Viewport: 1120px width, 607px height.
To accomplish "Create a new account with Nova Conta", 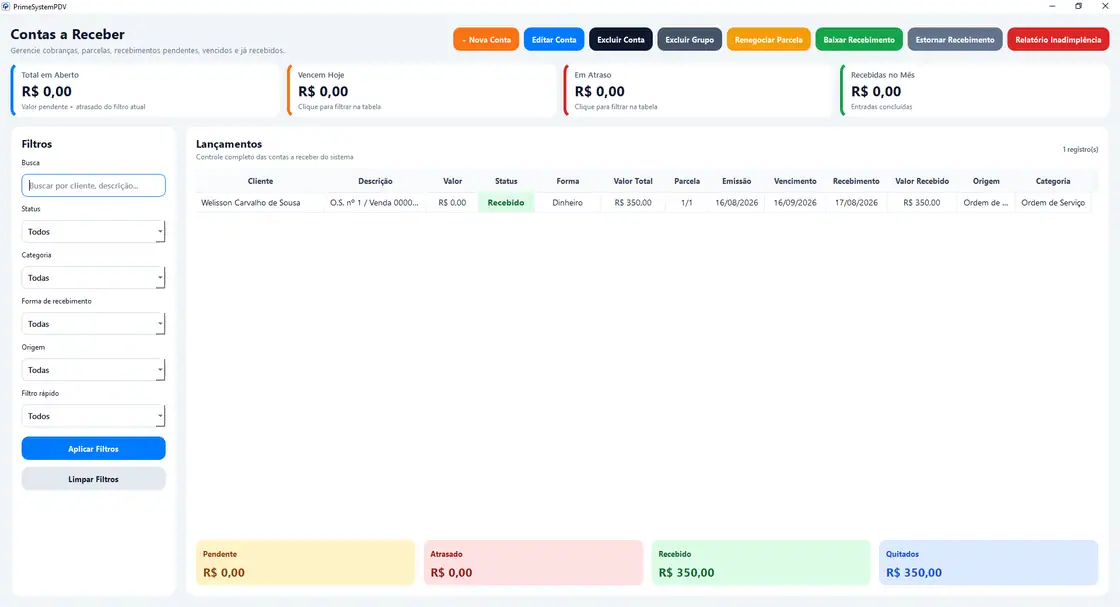I will (x=486, y=39).
